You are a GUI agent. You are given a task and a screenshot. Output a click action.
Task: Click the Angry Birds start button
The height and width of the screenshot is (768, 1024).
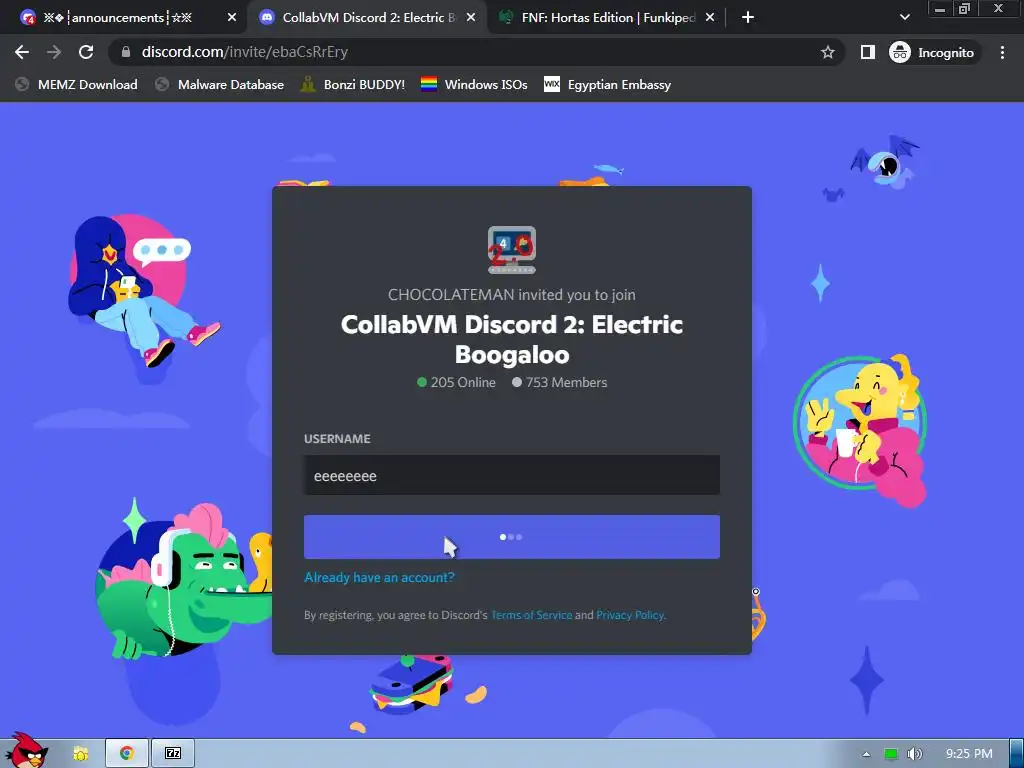[x=26, y=750]
